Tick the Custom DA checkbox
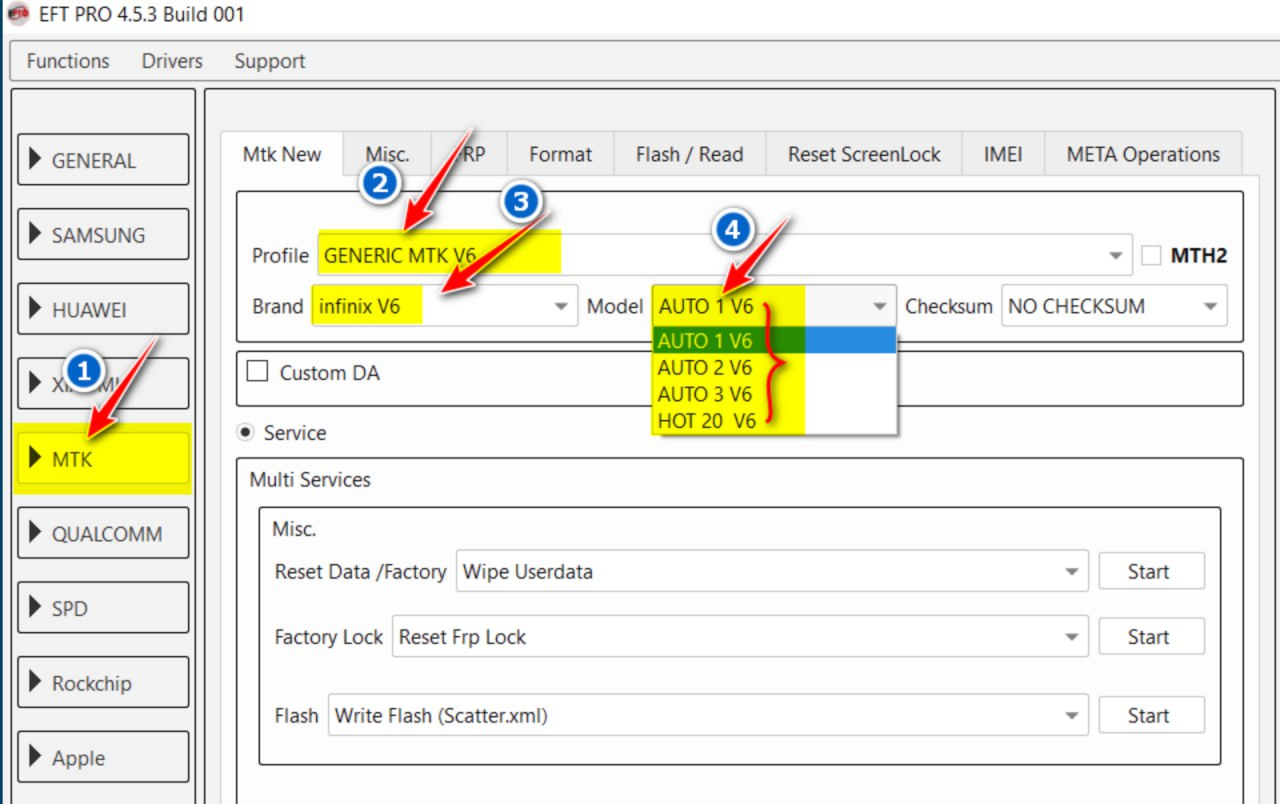1280x804 pixels. [x=258, y=372]
